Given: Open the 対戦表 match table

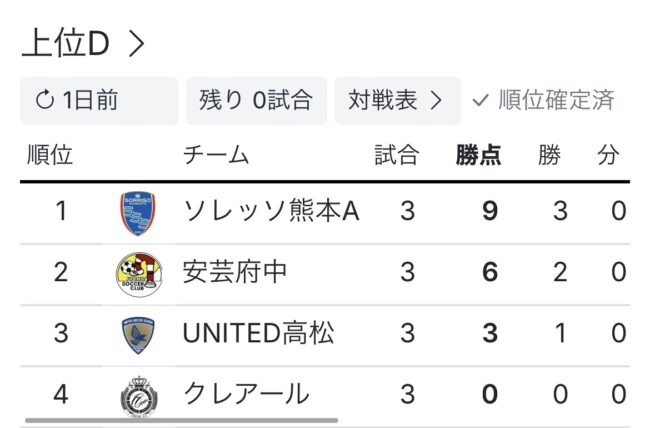Looking at the screenshot, I should point(396,101).
